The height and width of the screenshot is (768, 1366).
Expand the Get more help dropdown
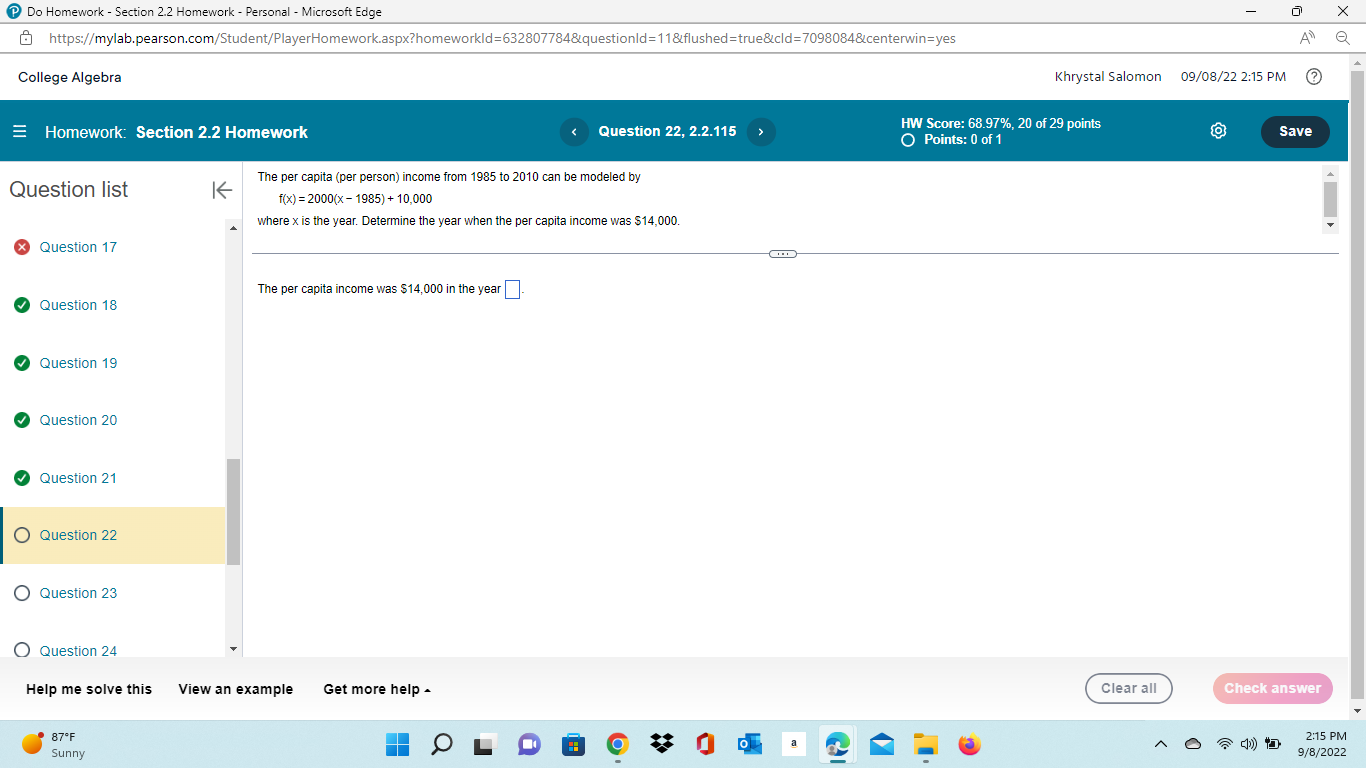pyautogui.click(x=376, y=689)
